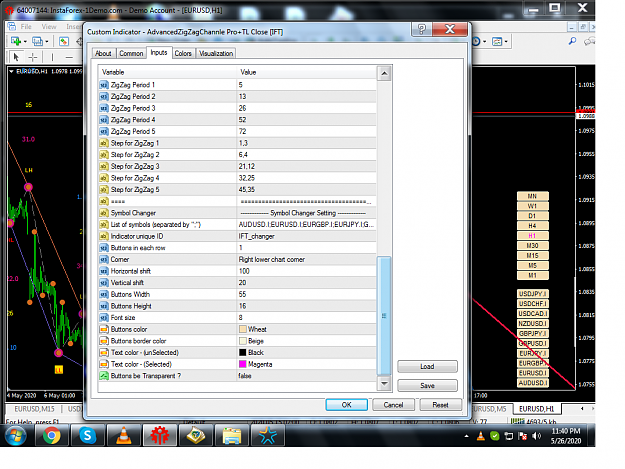Screen dimensions: 625x469
Task: Click the Reset button
Action: (x=440, y=405)
